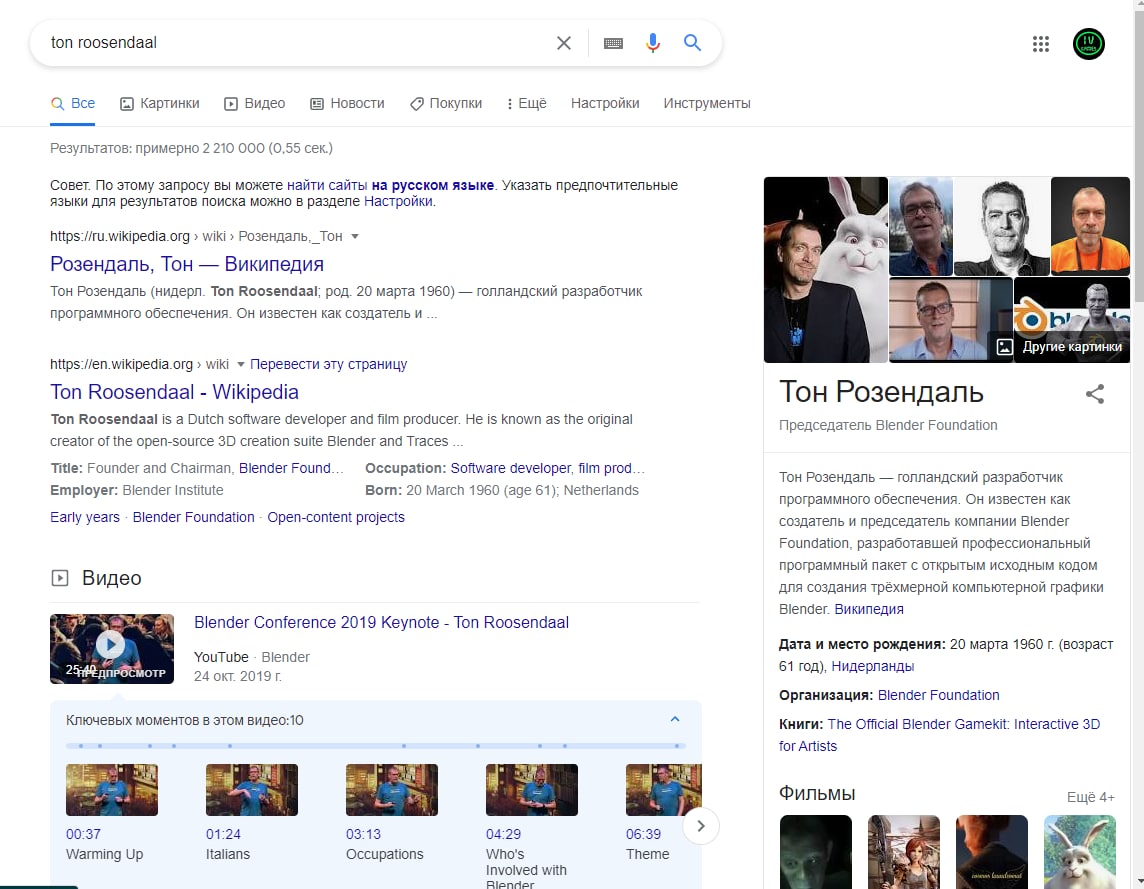Open the Ещё more menu
This screenshot has width=1144, height=889.
pos(527,104)
